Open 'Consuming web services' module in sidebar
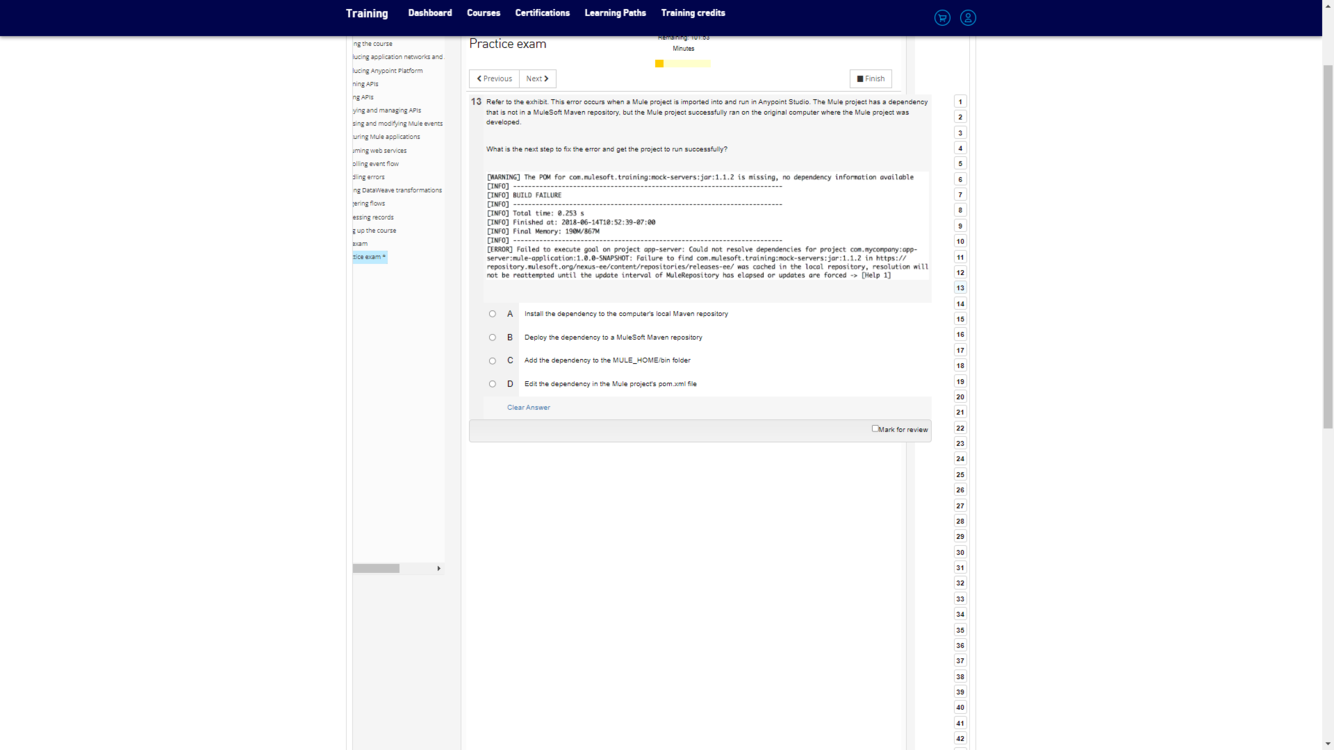The height and width of the screenshot is (750, 1334). pos(380,151)
